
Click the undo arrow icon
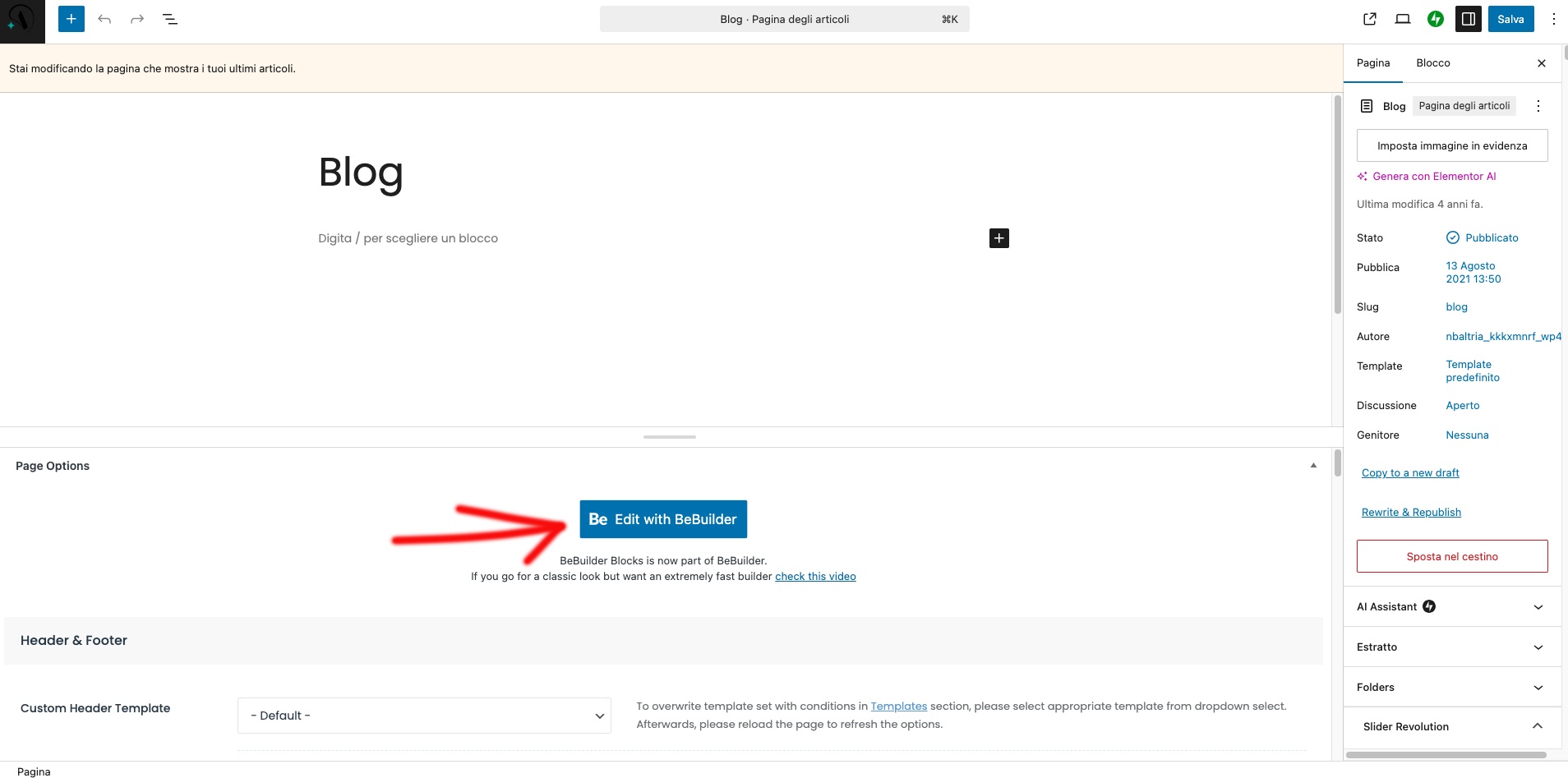104,19
